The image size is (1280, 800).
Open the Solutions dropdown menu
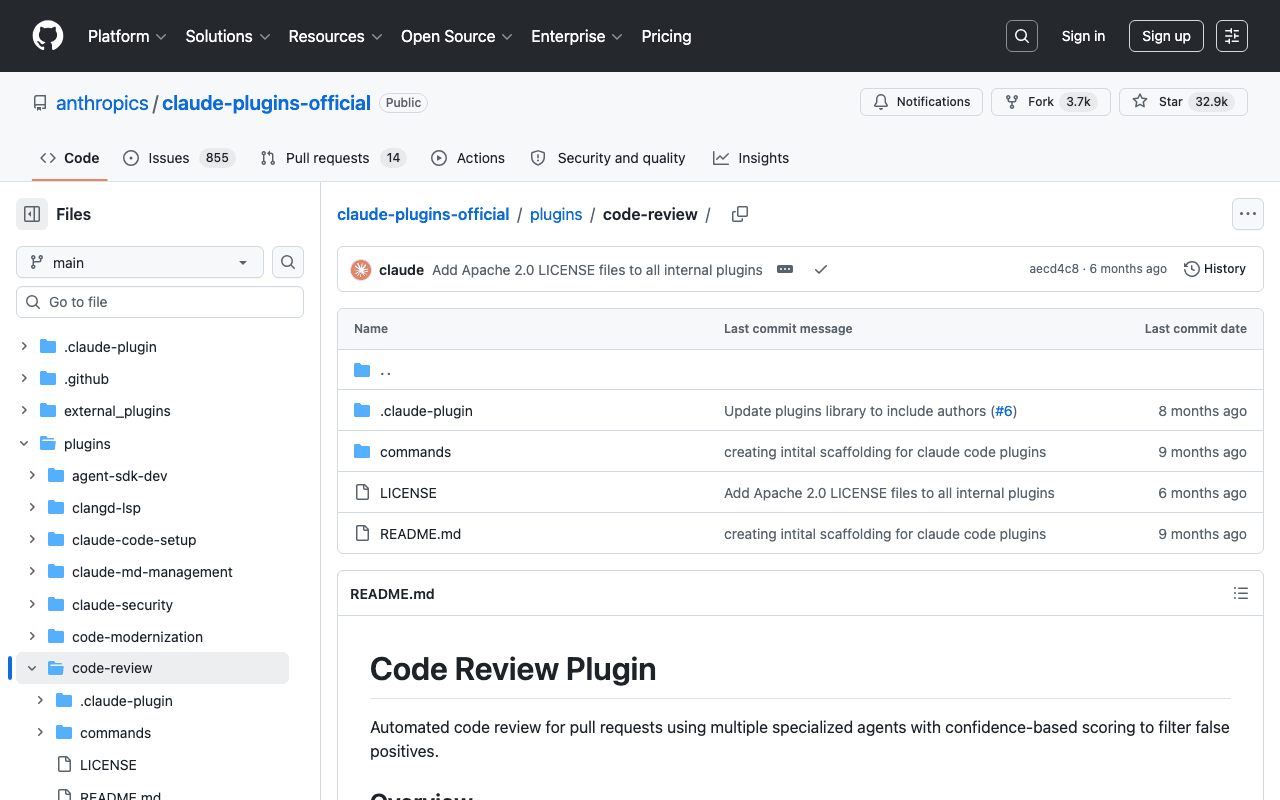point(228,36)
